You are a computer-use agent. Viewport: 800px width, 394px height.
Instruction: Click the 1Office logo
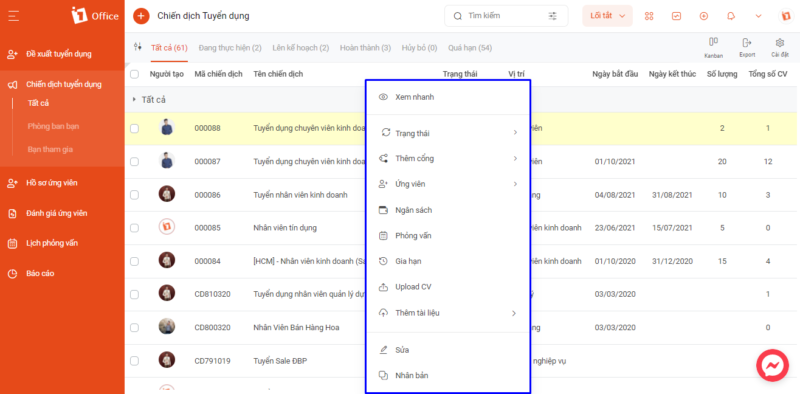point(95,15)
